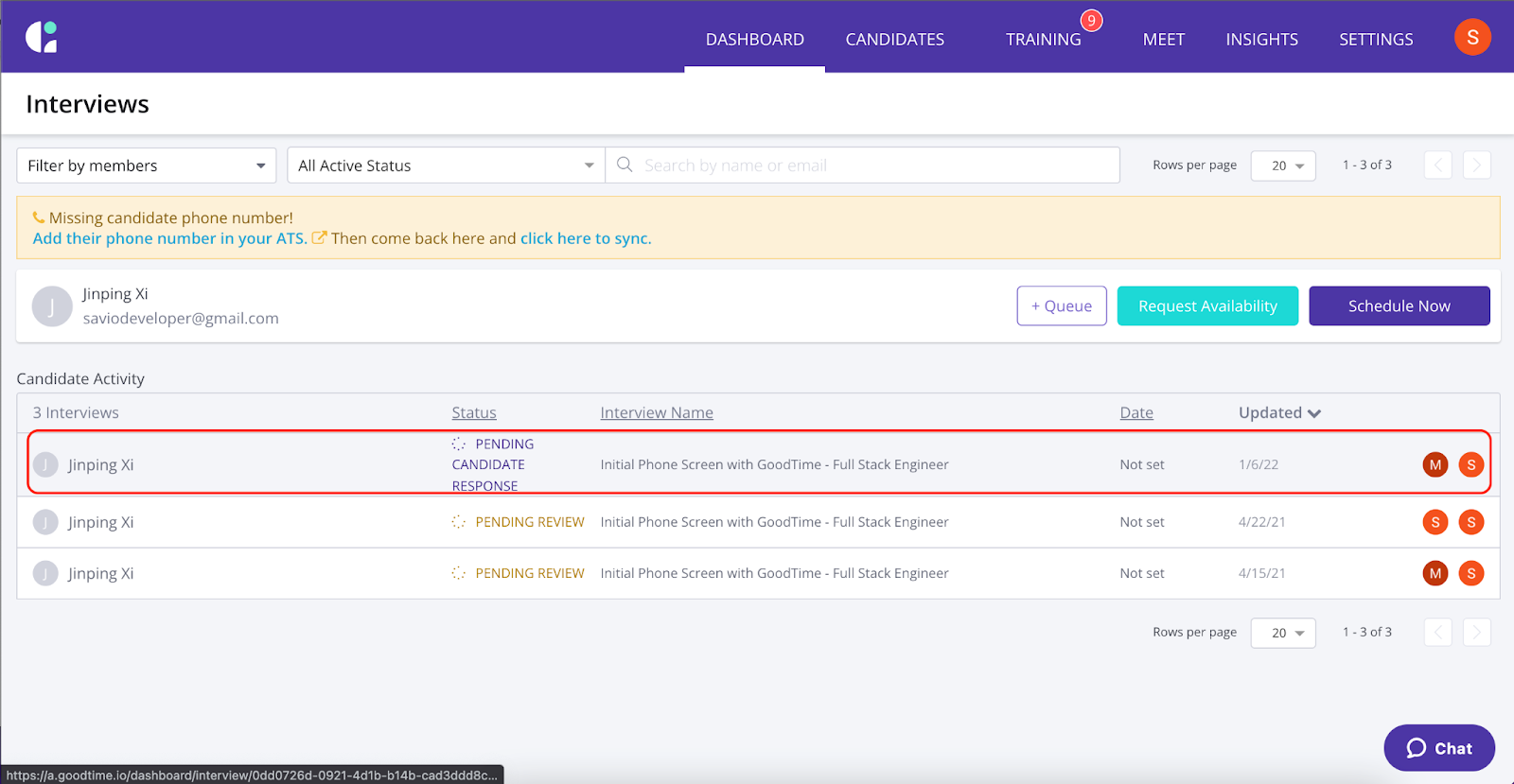Screen dimensions: 1514x784
Task: Sort by the Status column header
Action: point(474,412)
